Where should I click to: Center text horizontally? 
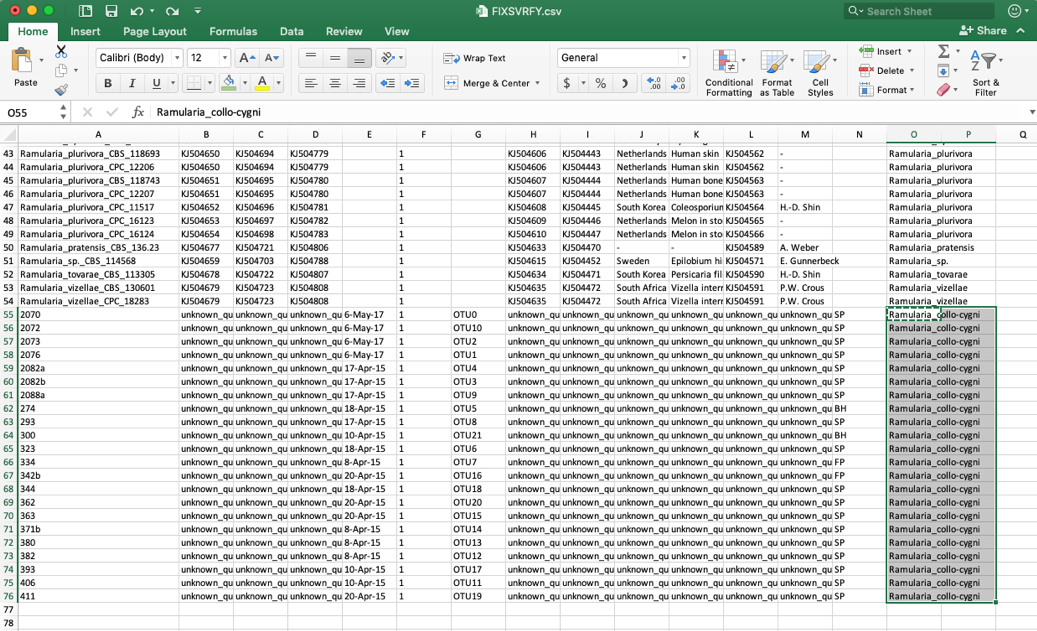335,83
